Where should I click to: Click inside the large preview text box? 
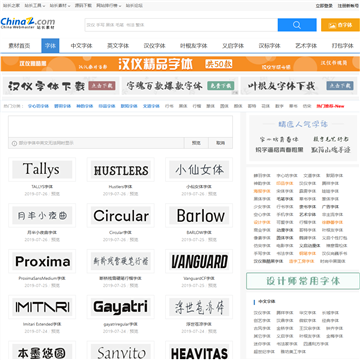tap(120, 126)
